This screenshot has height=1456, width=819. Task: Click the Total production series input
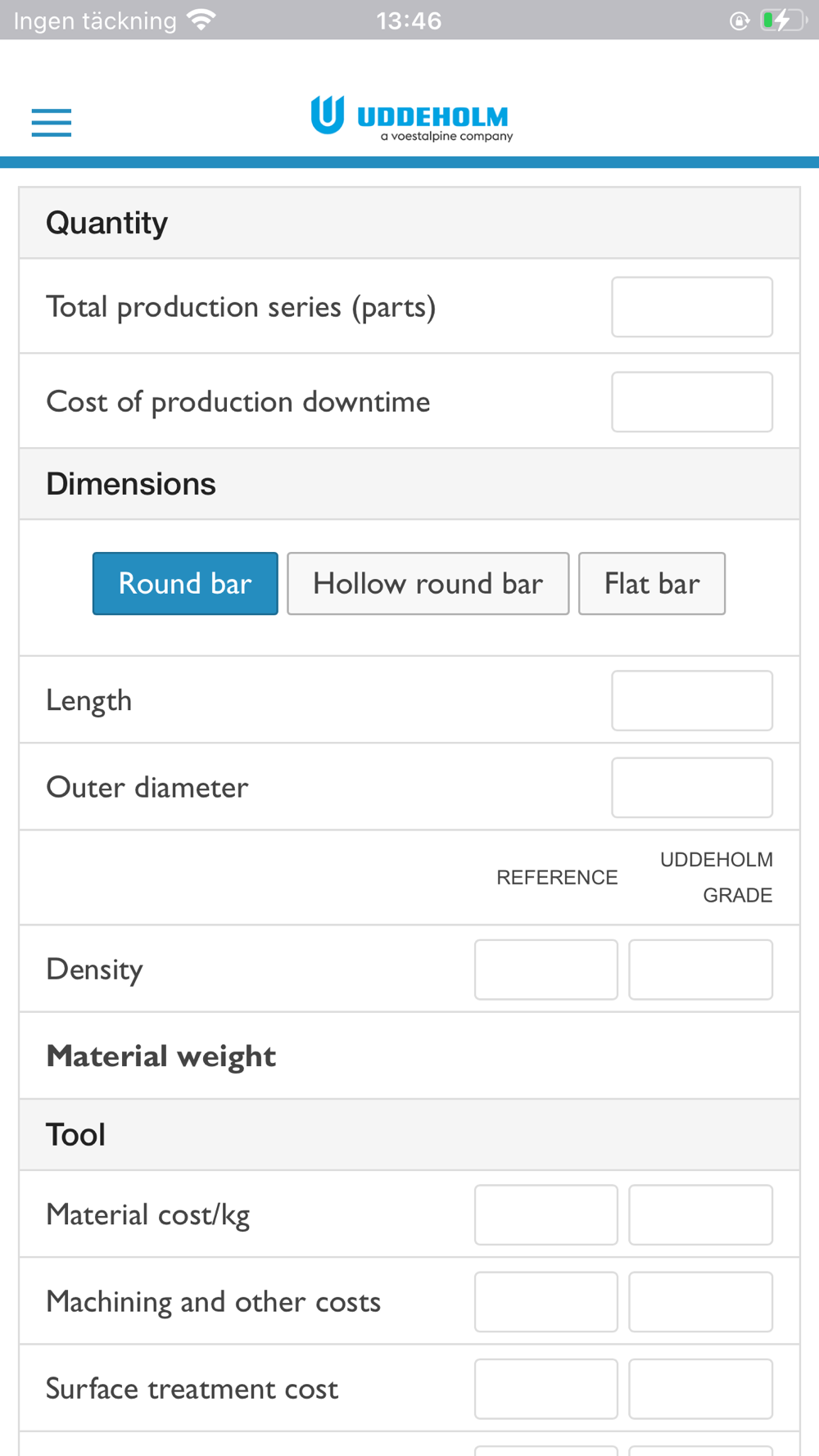(692, 307)
